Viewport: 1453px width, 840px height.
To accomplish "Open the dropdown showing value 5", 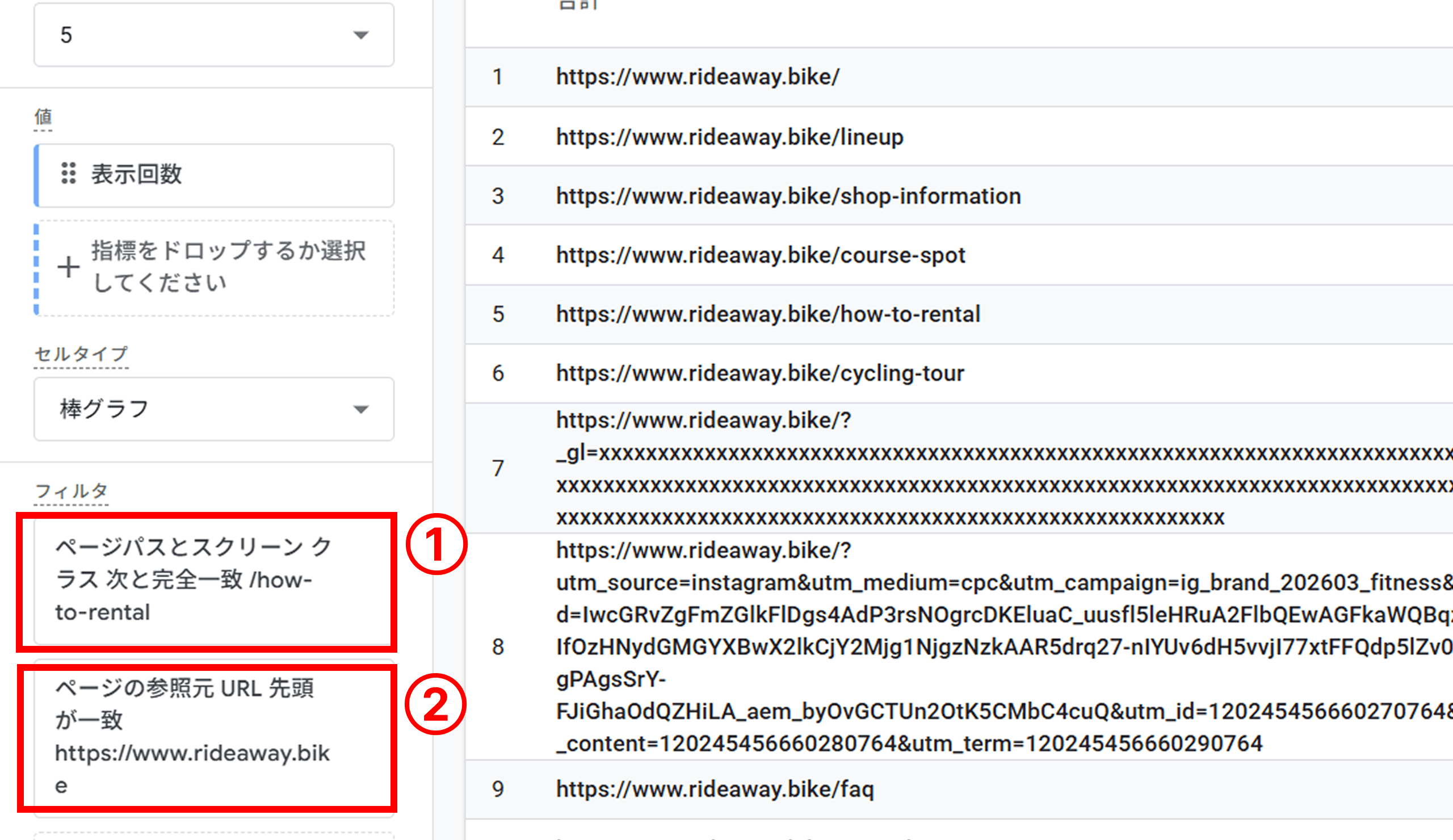I will point(214,35).
